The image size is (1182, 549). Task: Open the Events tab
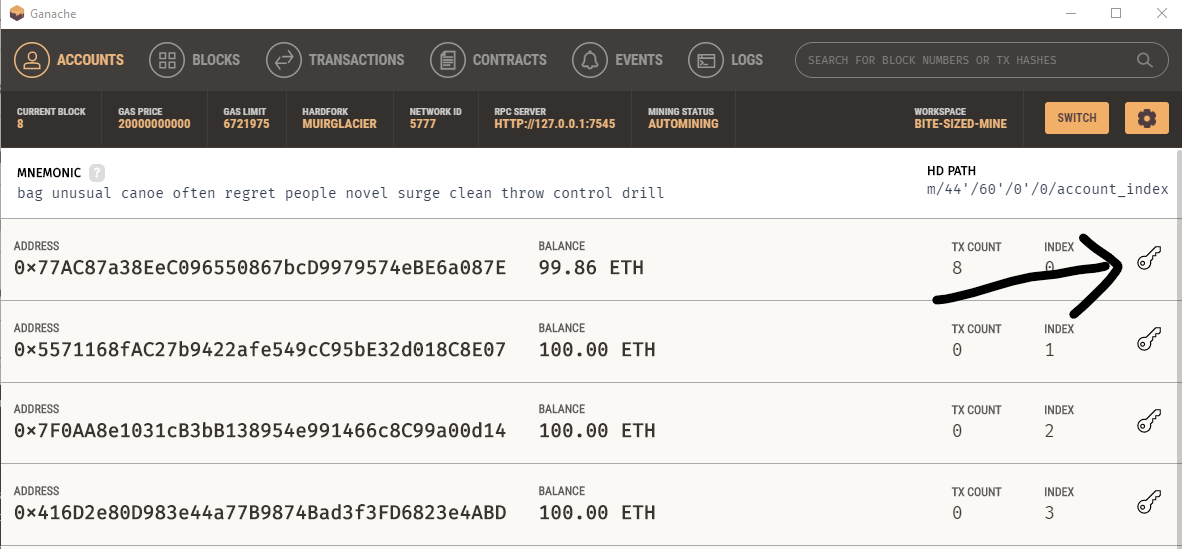pyautogui.click(x=617, y=60)
